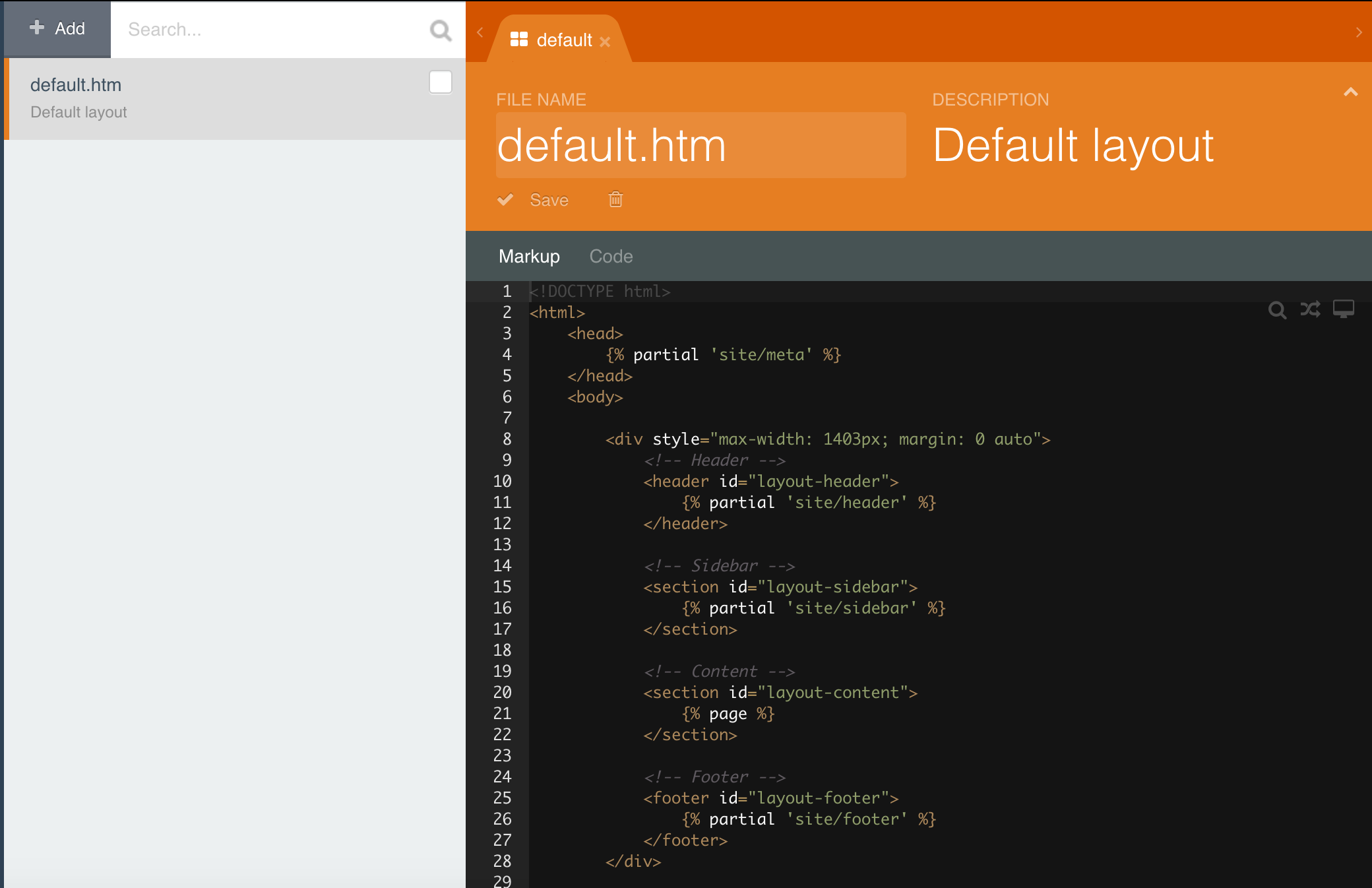Toggle fullscreen editor monitor icon
This screenshot has width=1372, height=888.
point(1343,309)
